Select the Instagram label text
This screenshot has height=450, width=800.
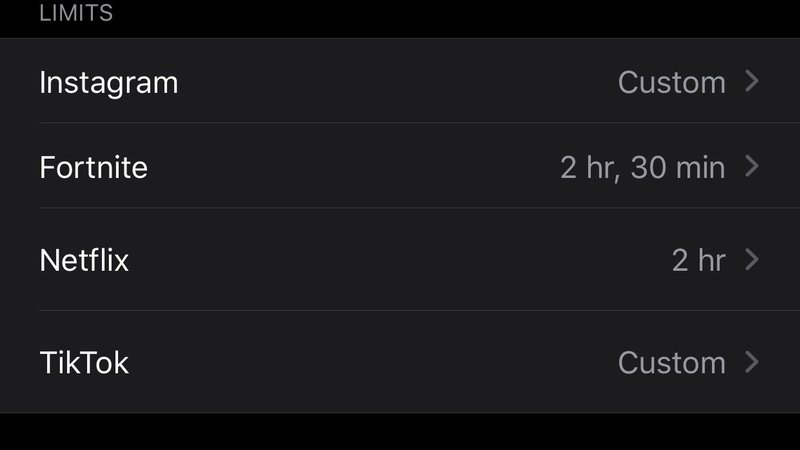tap(108, 82)
